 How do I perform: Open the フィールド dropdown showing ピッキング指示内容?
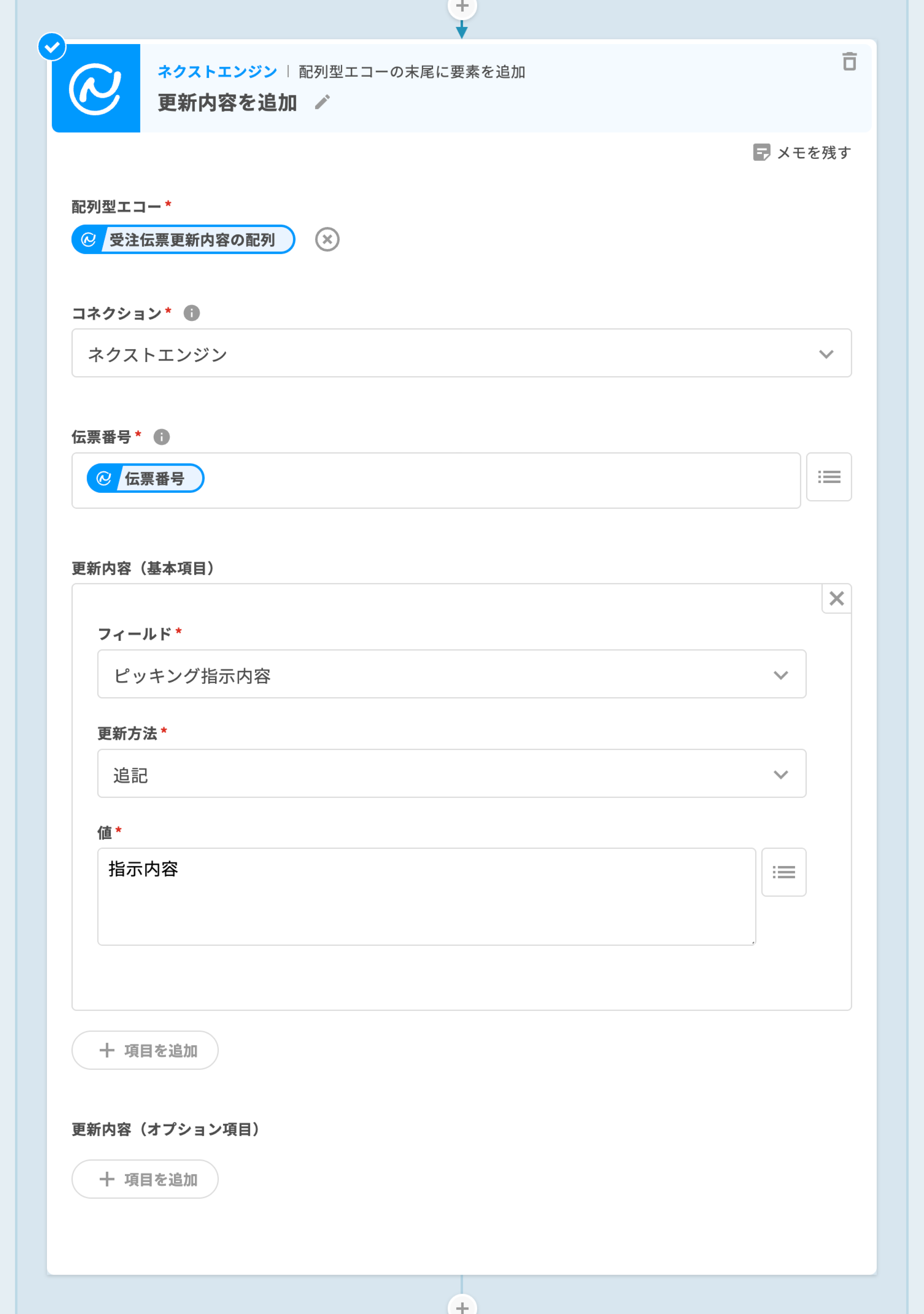click(452, 674)
